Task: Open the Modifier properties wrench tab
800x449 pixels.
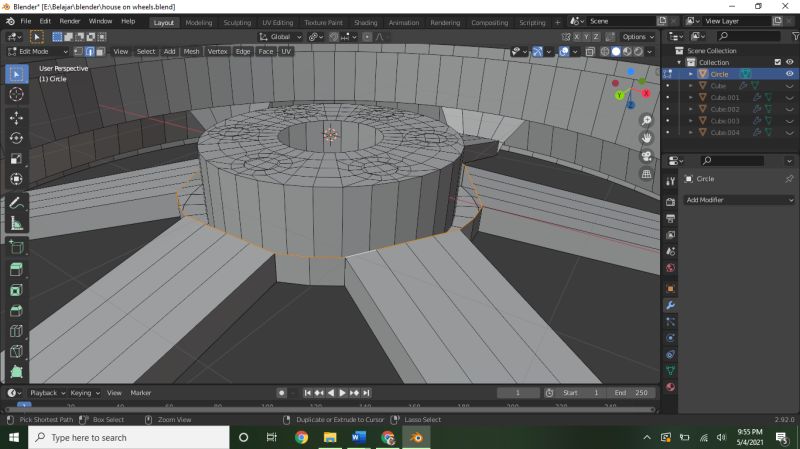Action: point(670,305)
